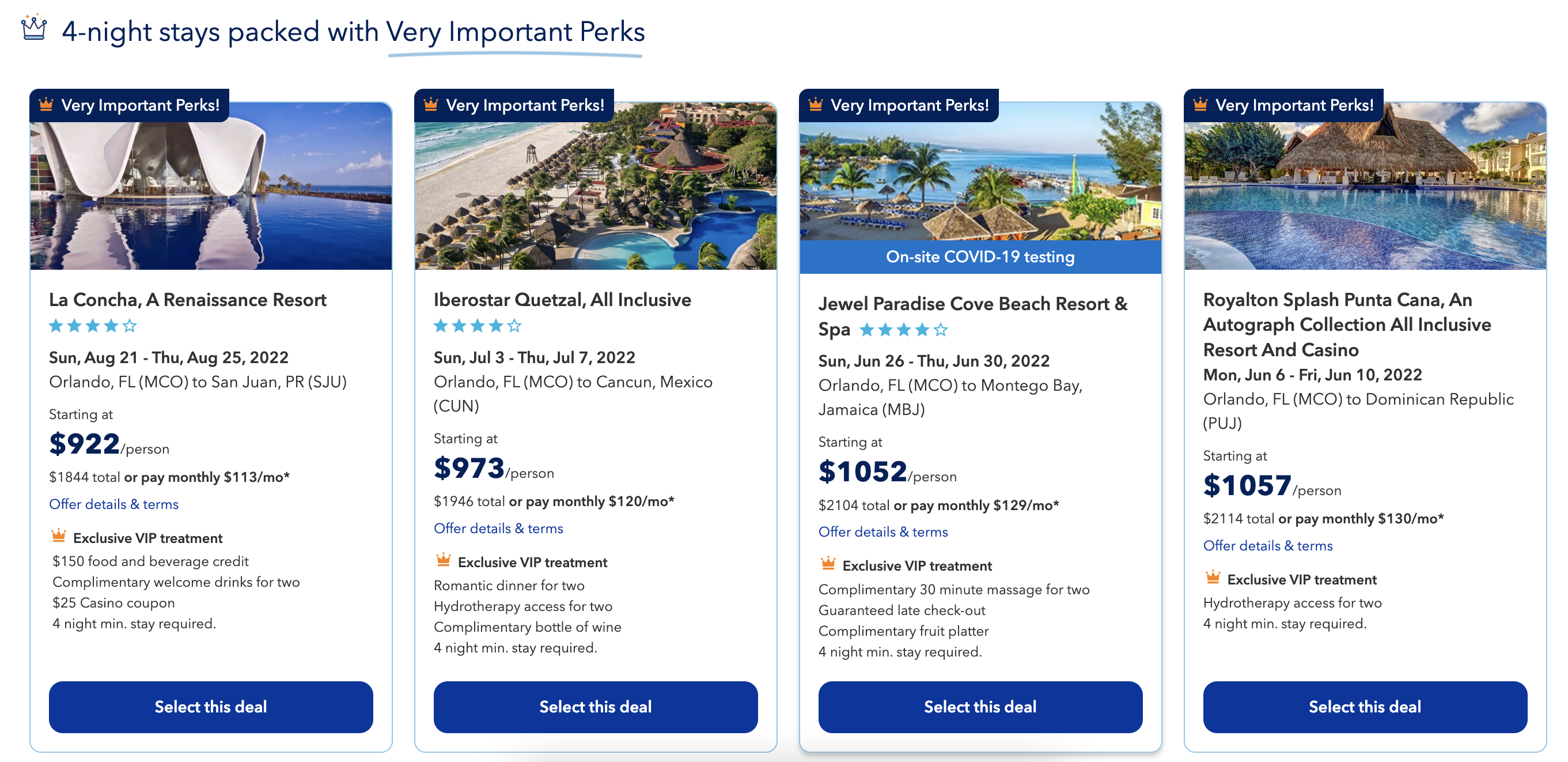Click the star rating beside Jewel Paradise Cove Spa
This screenshot has height=762, width=1568.
[903, 330]
